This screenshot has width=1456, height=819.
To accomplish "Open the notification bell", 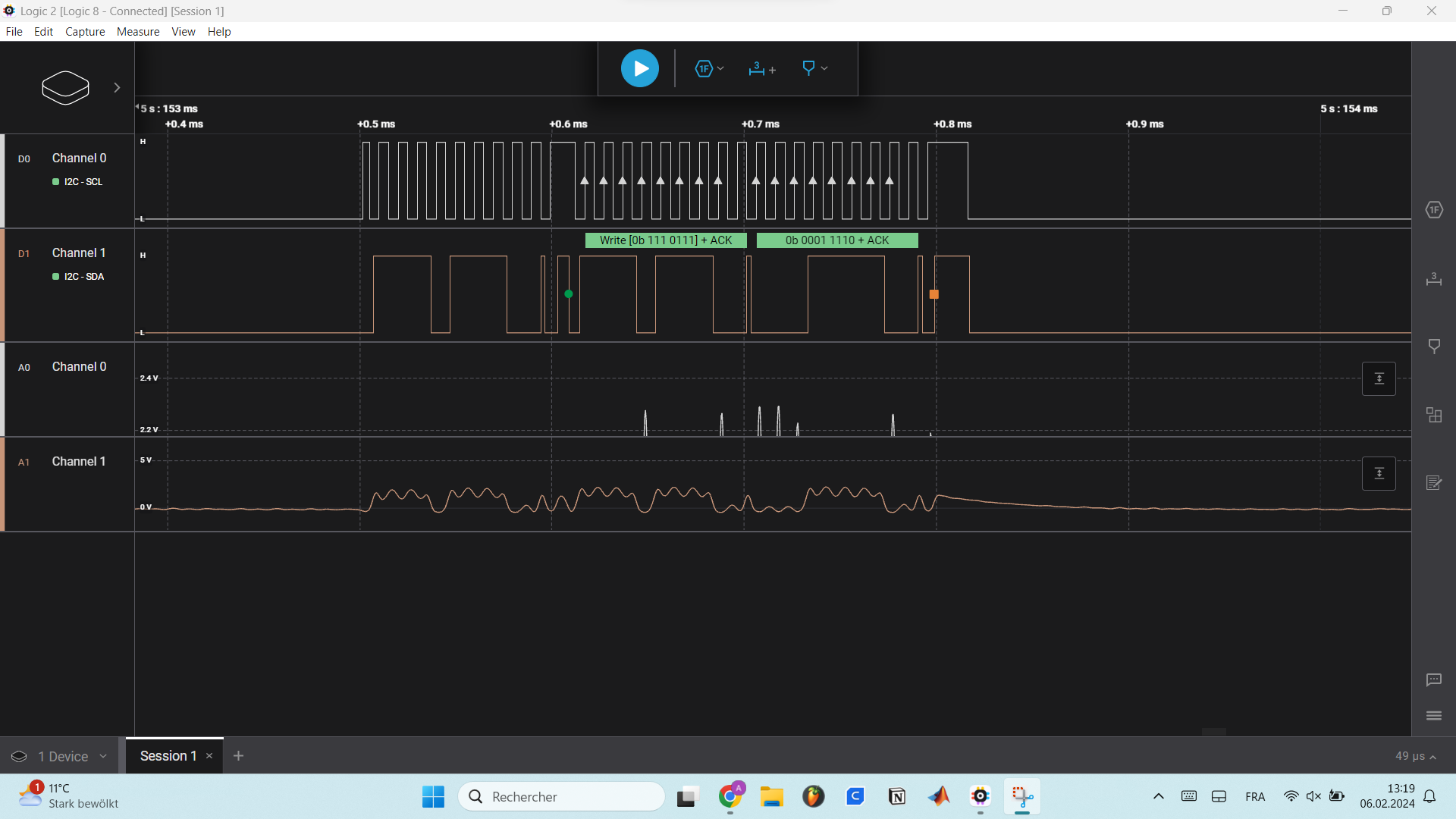I will tap(1430, 796).
